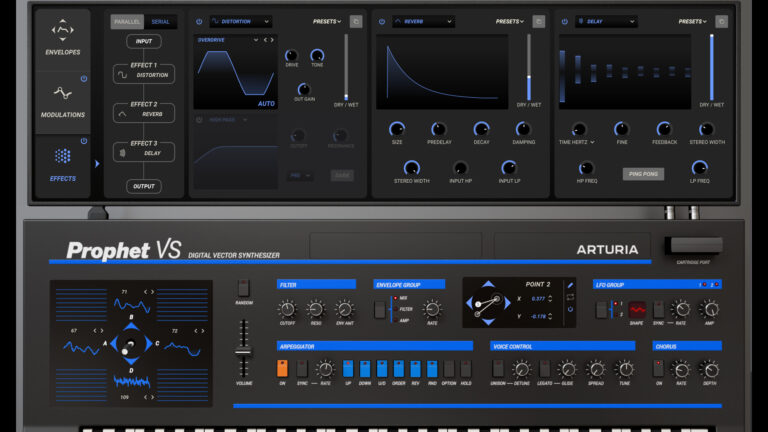Go to previous distortion mode arrow
This screenshot has width=768, height=432.
(x=265, y=40)
